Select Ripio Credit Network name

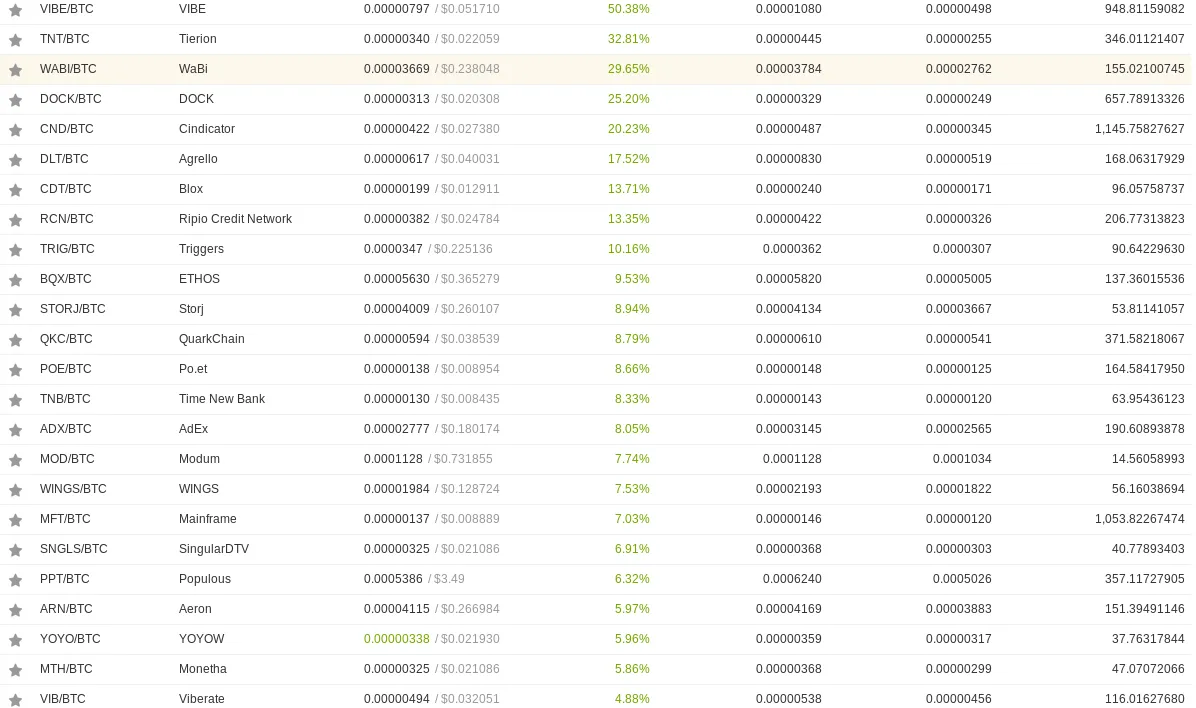235,219
